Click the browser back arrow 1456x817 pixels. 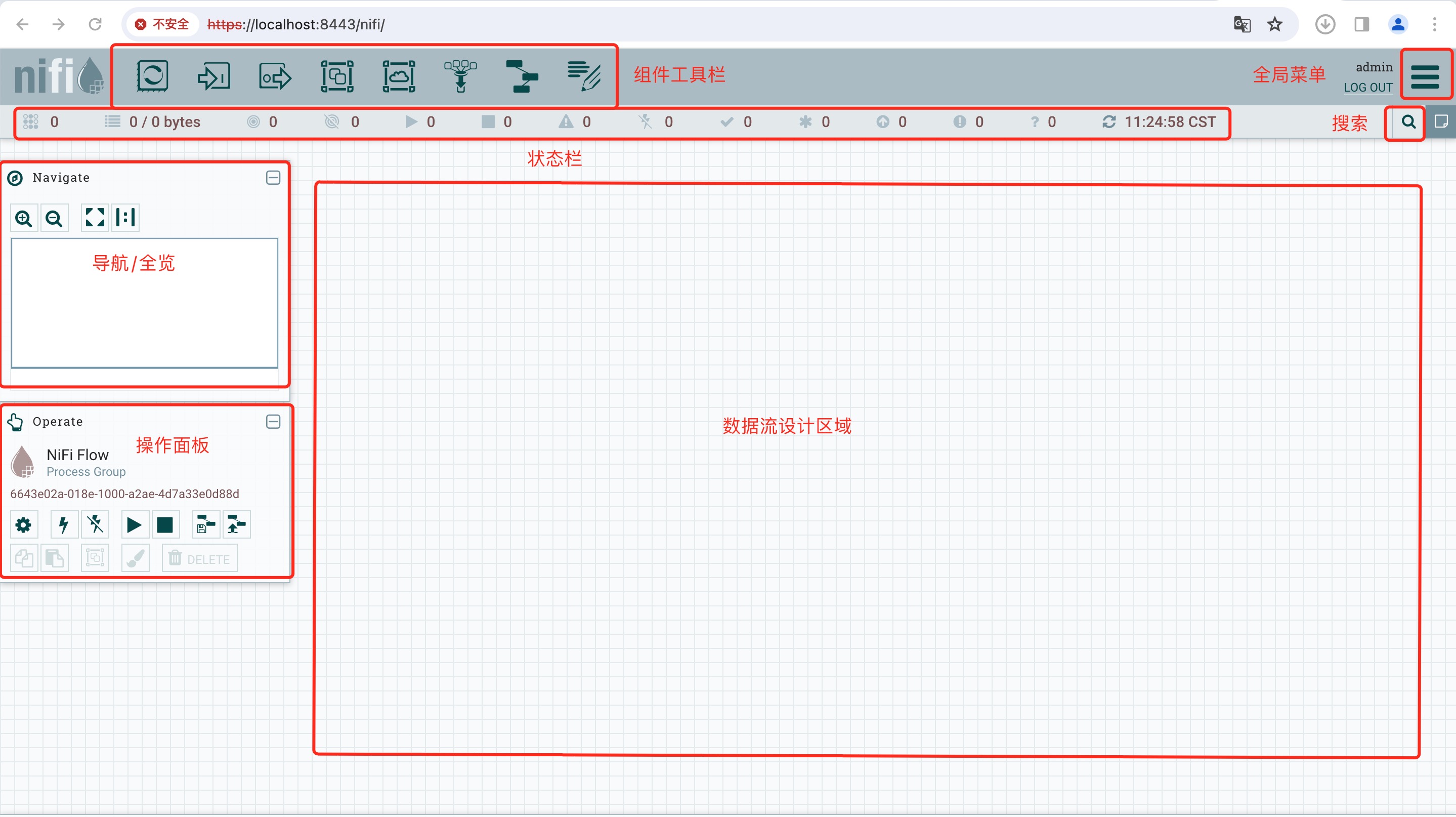23,24
